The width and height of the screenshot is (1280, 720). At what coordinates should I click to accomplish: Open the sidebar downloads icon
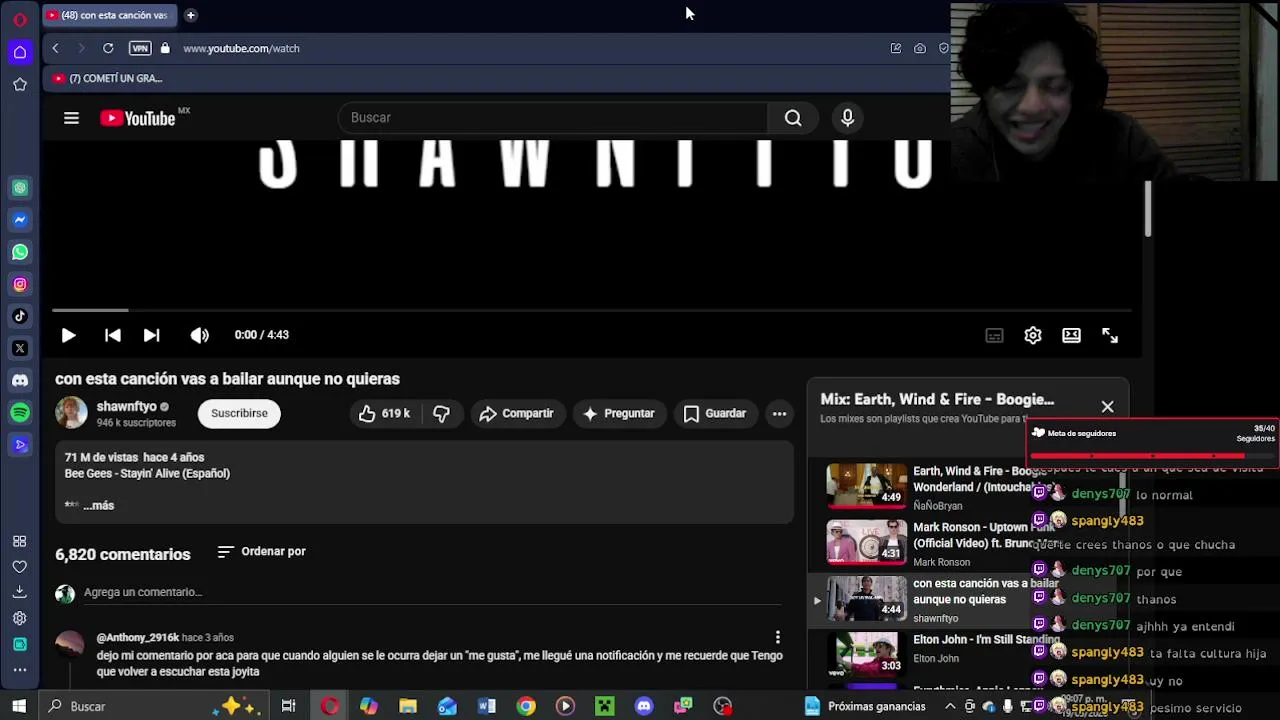tap(20, 592)
